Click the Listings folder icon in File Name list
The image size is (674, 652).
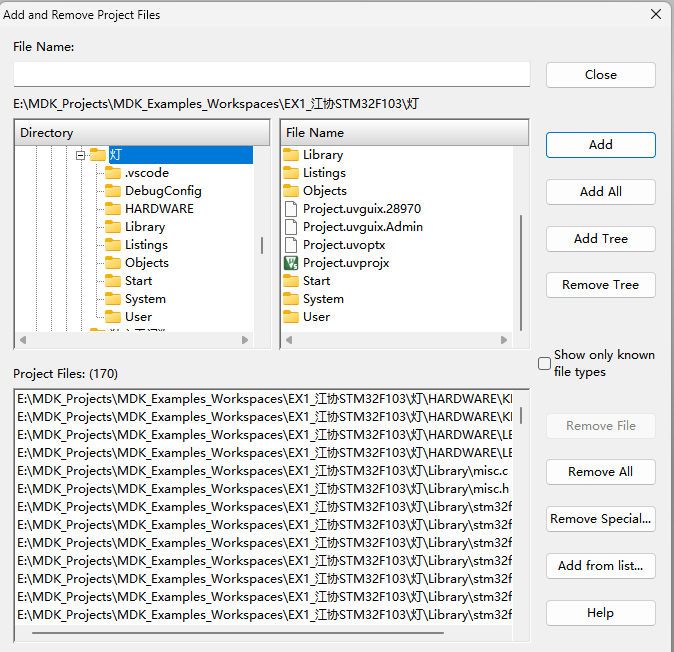291,173
